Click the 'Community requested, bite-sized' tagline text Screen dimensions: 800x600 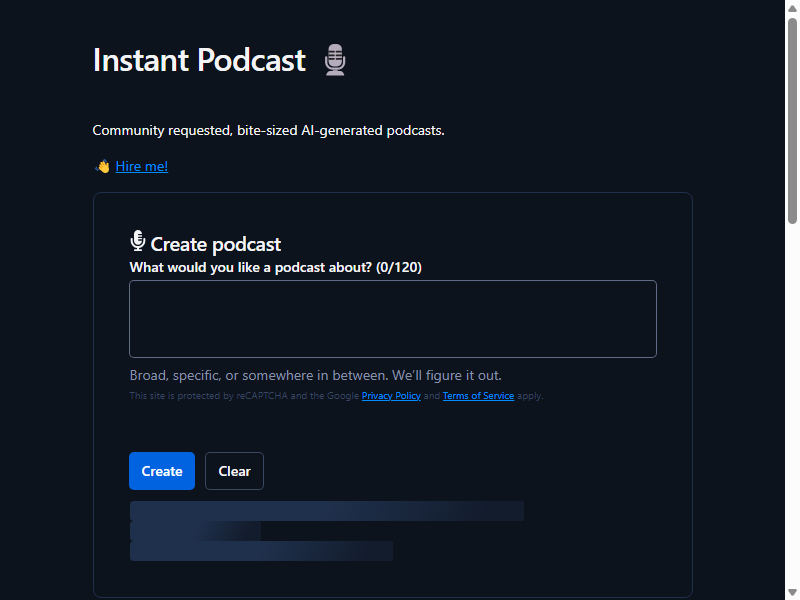click(268, 131)
